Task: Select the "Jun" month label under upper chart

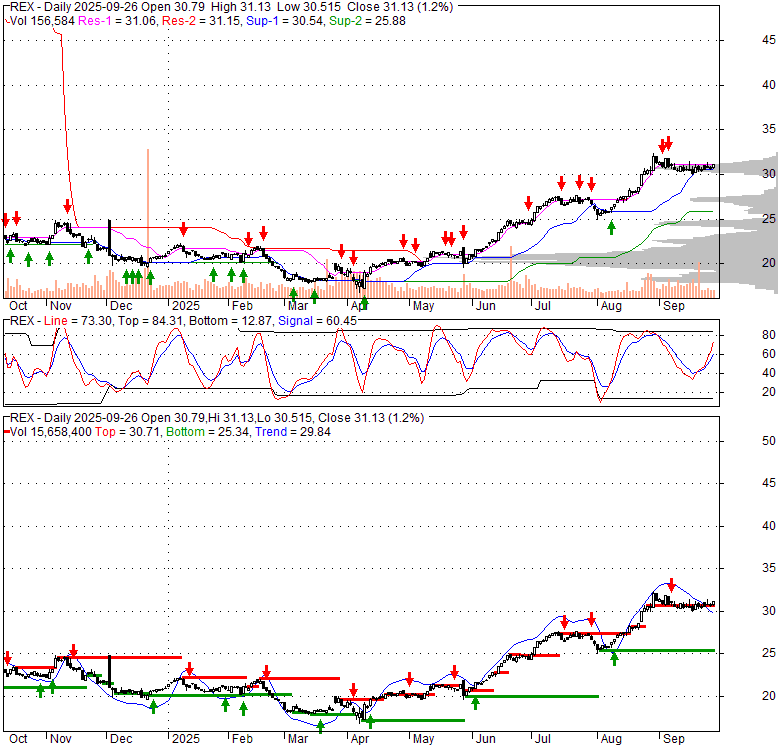Action: [x=486, y=306]
